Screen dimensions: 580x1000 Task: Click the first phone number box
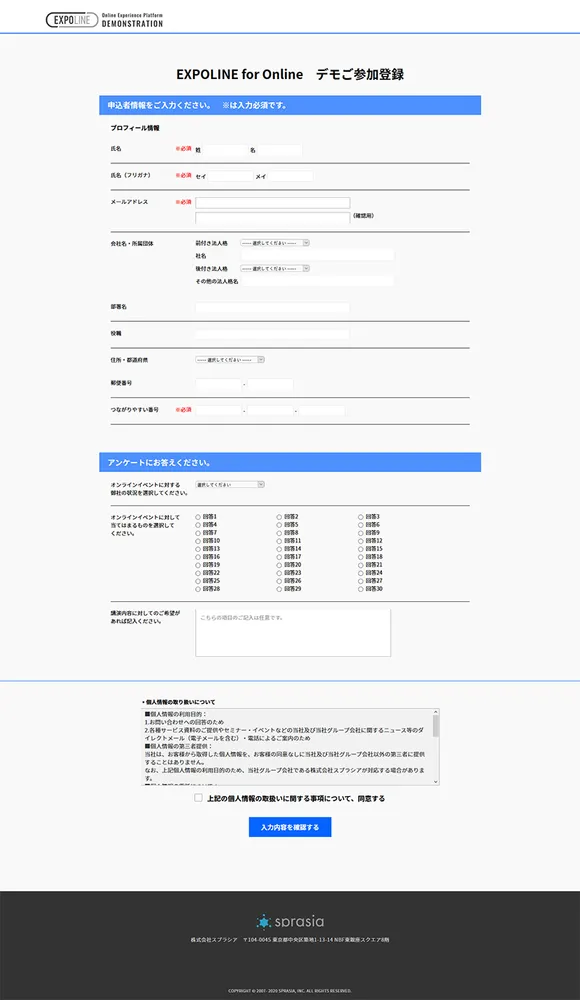218,410
